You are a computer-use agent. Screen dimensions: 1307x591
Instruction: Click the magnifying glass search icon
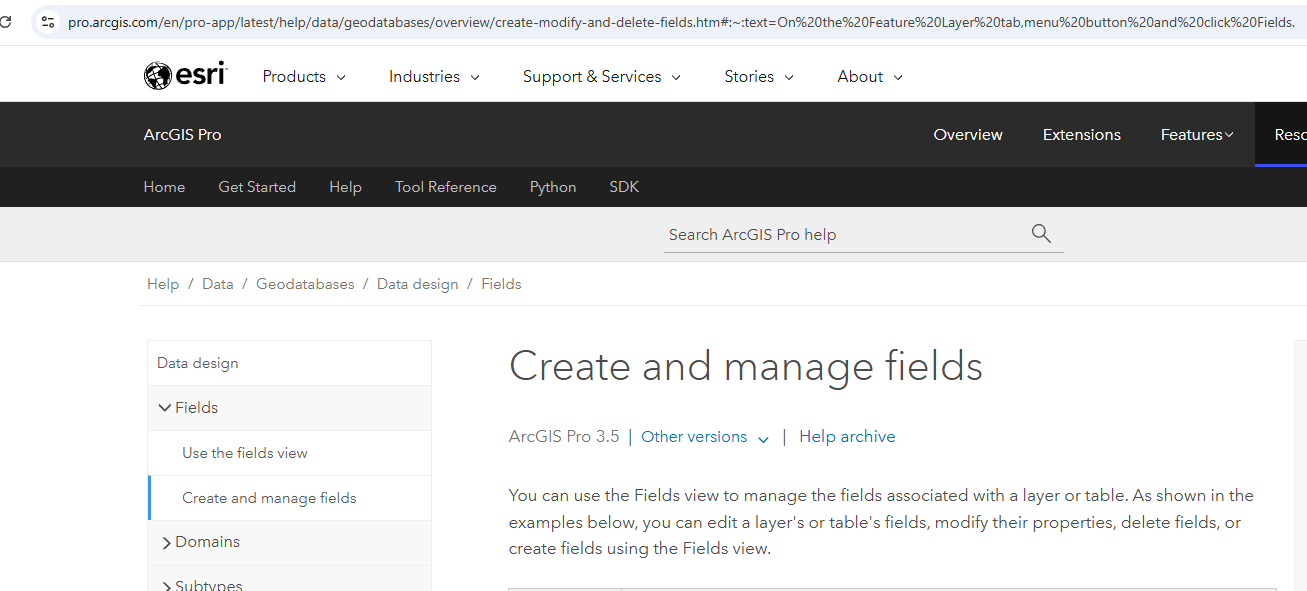[x=1041, y=234]
